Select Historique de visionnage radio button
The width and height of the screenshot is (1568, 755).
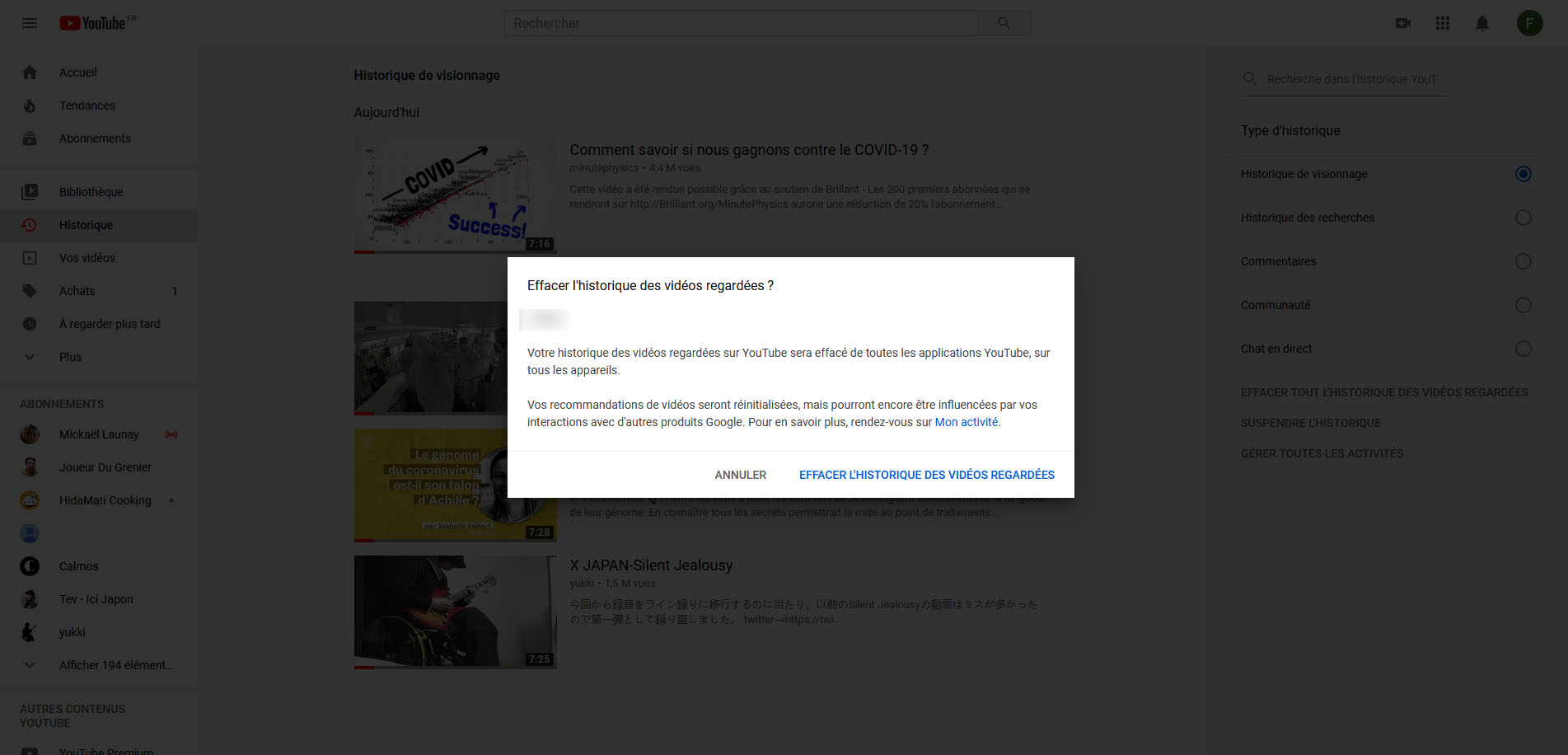[1524, 174]
